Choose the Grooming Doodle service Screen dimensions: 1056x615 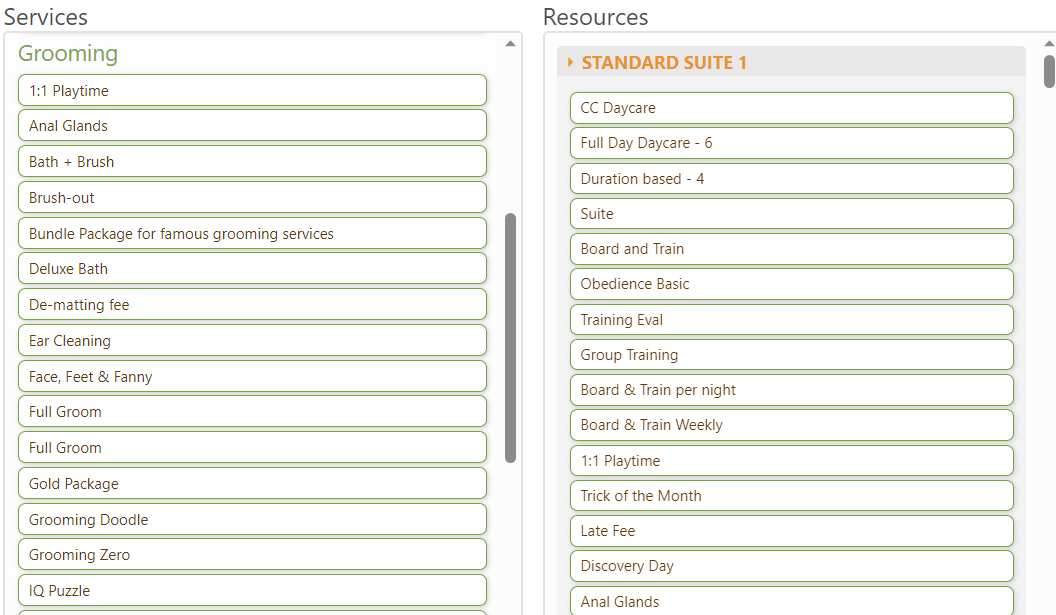(253, 519)
